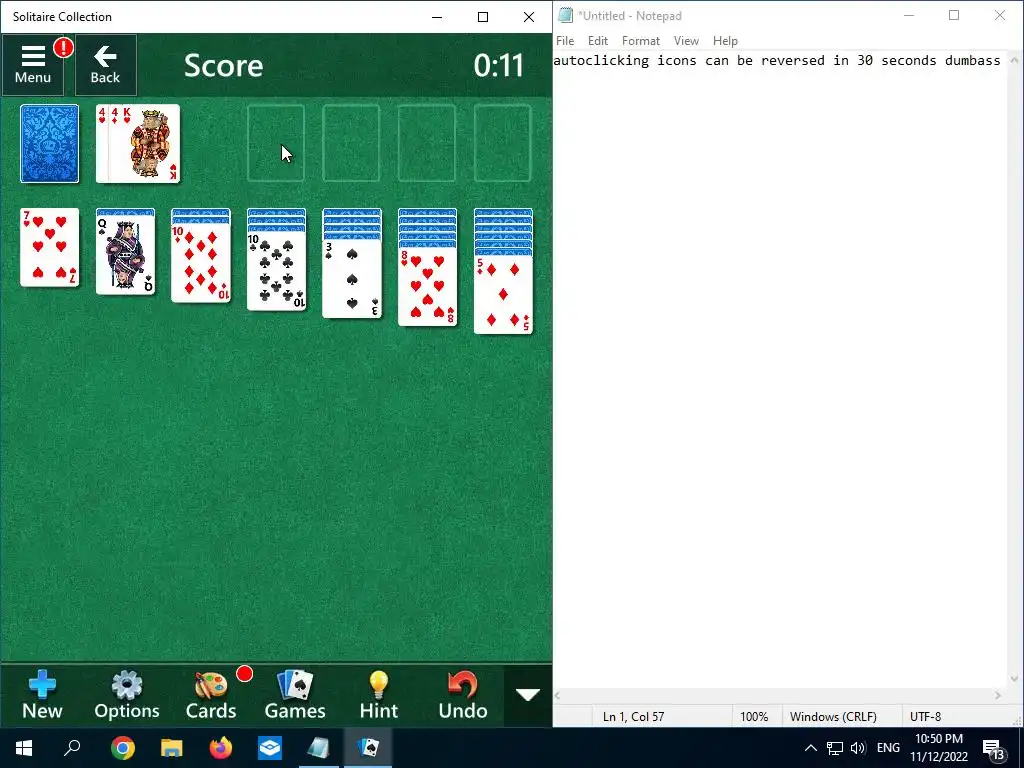1024x768 pixels.
Task: Click the 0:11 game timer
Action: tap(499, 65)
